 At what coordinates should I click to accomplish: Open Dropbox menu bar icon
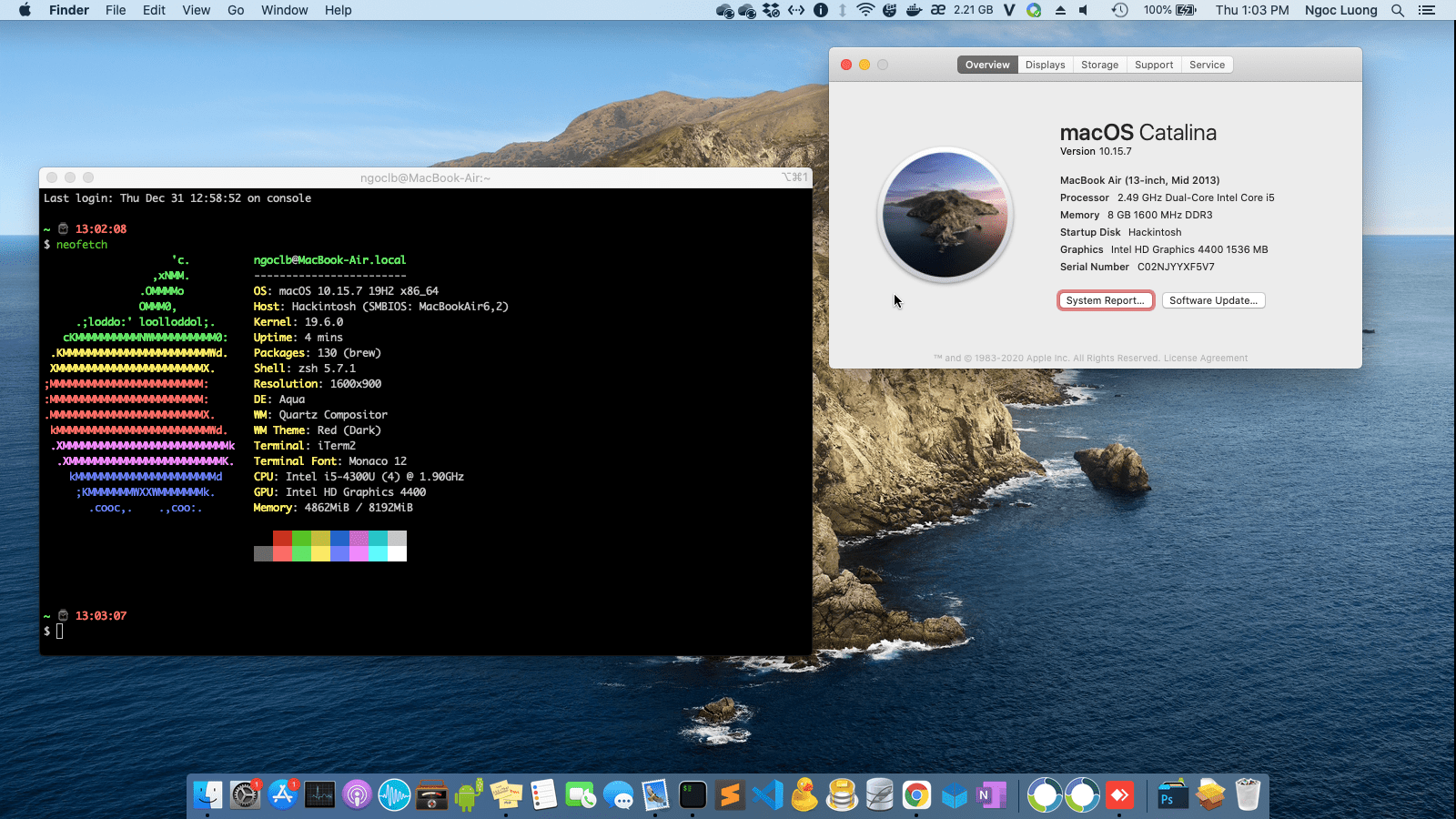tap(772, 10)
